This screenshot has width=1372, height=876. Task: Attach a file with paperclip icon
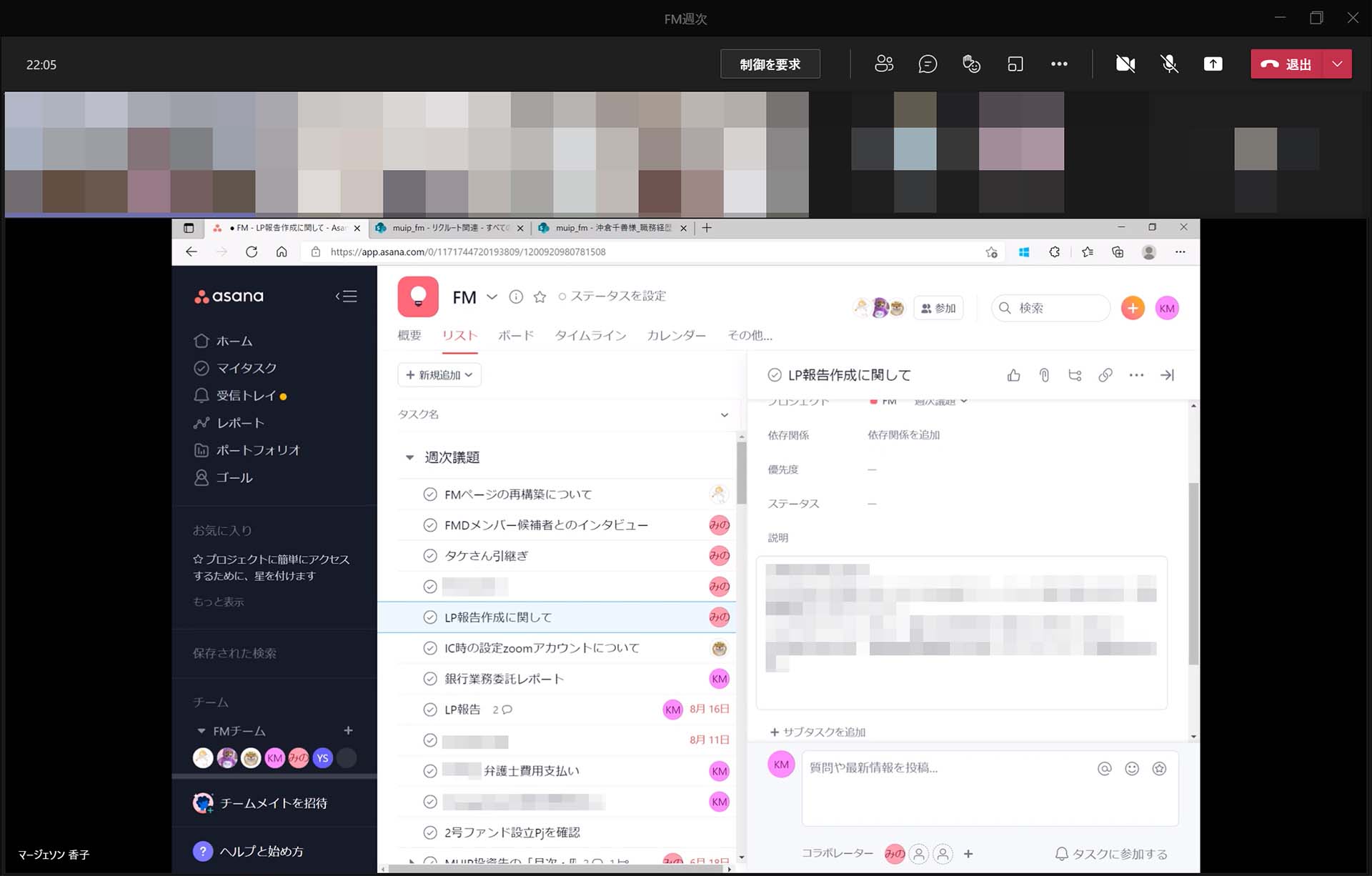point(1044,375)
